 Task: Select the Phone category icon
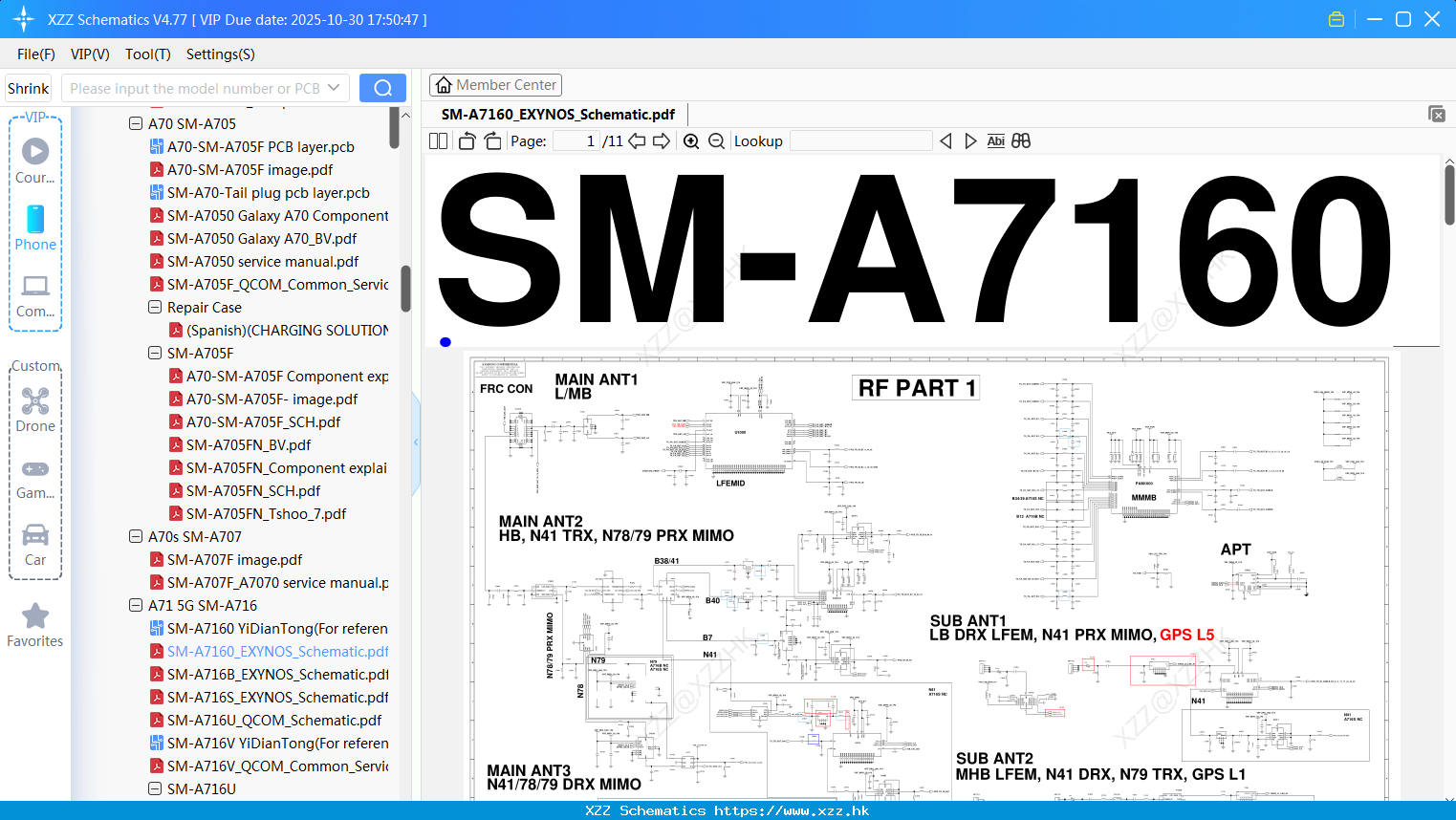click(x=35, y=228)
